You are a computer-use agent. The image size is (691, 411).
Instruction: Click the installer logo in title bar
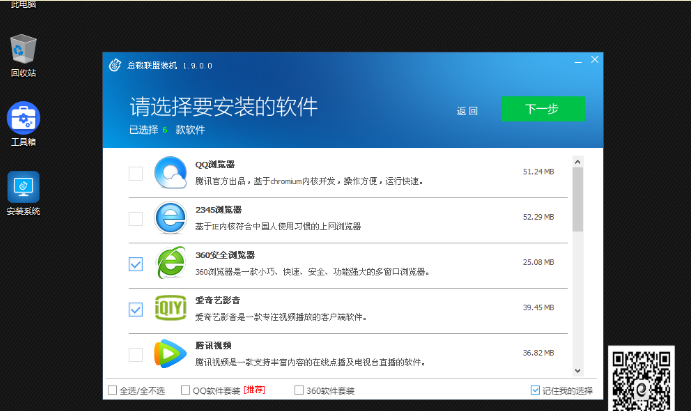click(x=115, y=65)
